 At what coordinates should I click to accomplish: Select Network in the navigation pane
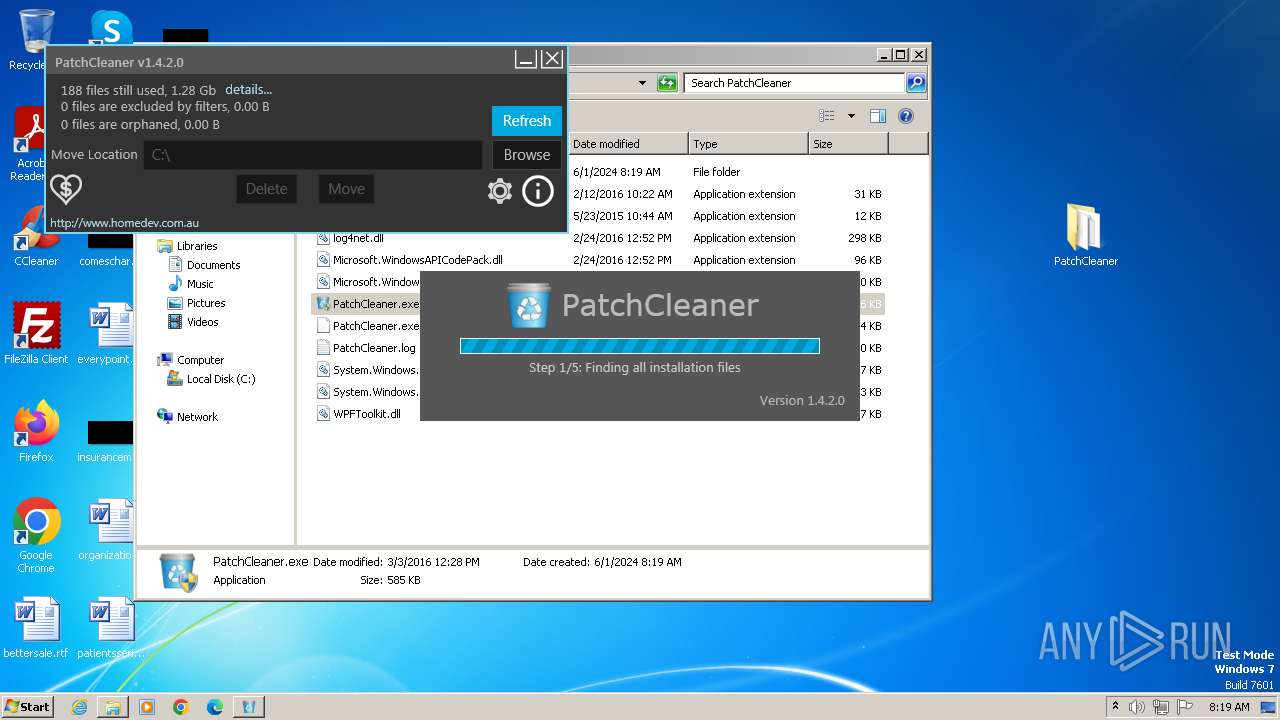(x=197, y=417)
